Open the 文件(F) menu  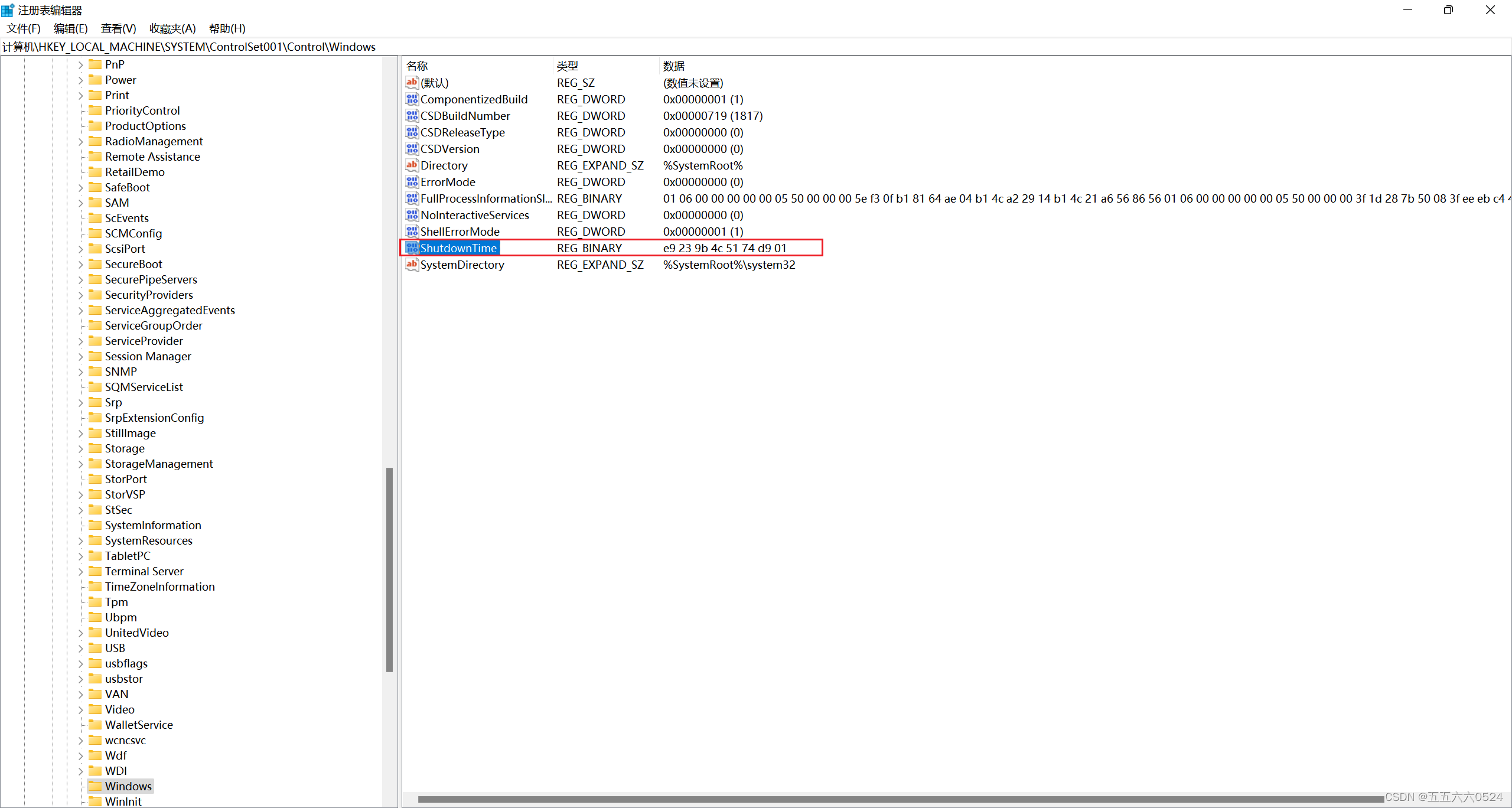24,28
